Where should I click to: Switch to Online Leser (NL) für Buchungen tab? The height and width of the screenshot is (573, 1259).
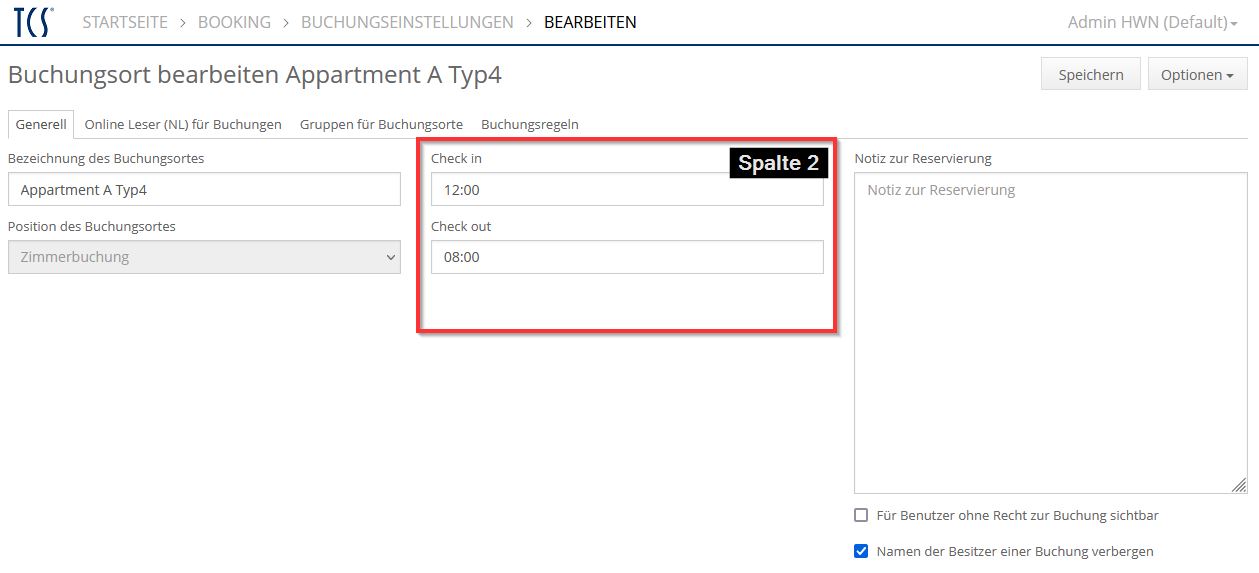tap(183, 125)
